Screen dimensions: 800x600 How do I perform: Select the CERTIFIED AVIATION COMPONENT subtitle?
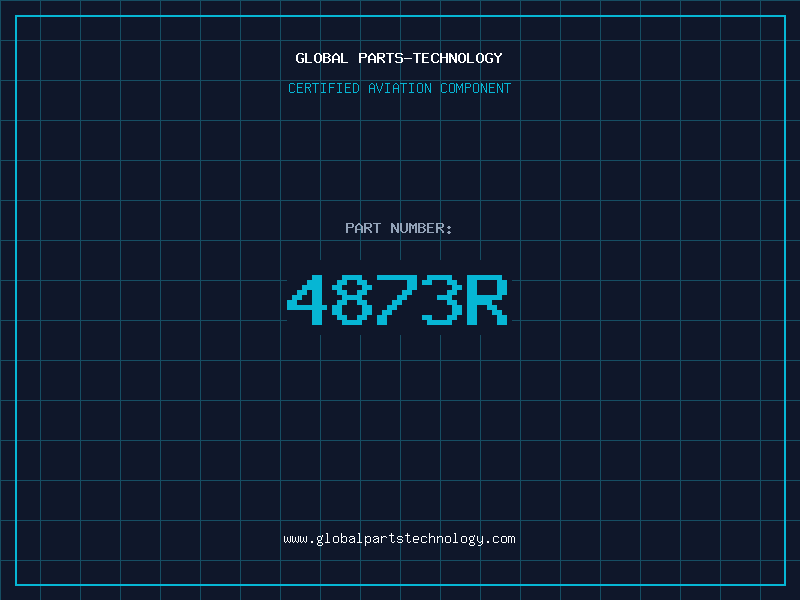(399, 88)
